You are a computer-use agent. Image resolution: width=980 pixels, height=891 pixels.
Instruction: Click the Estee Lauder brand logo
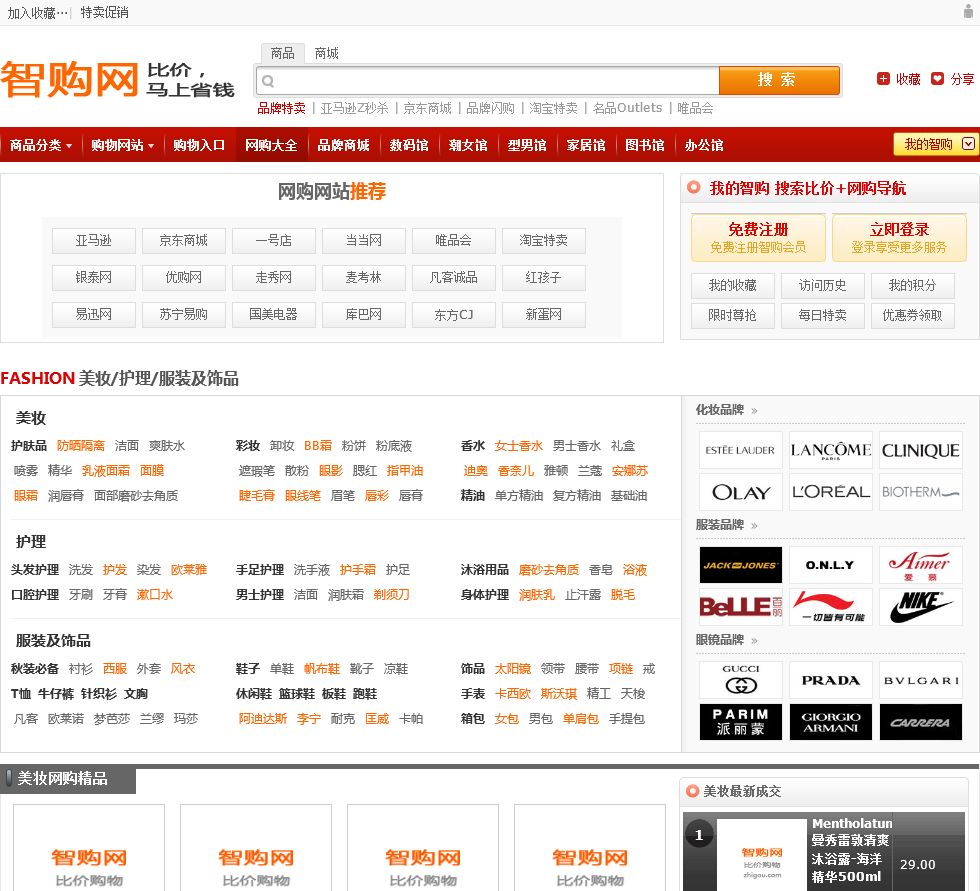740,450
